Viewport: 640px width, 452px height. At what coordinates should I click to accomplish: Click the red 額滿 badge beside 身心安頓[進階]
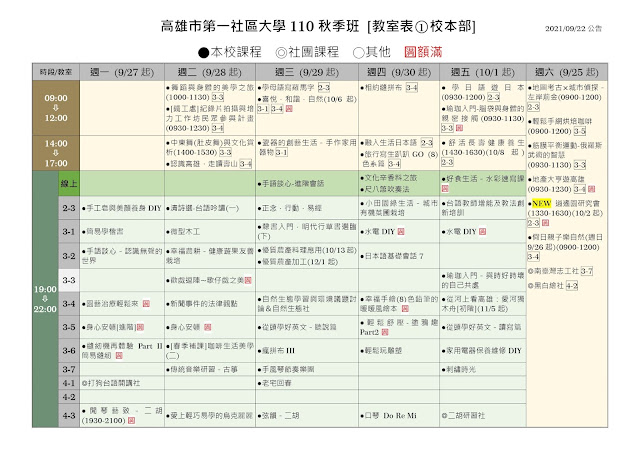point(140,327)
